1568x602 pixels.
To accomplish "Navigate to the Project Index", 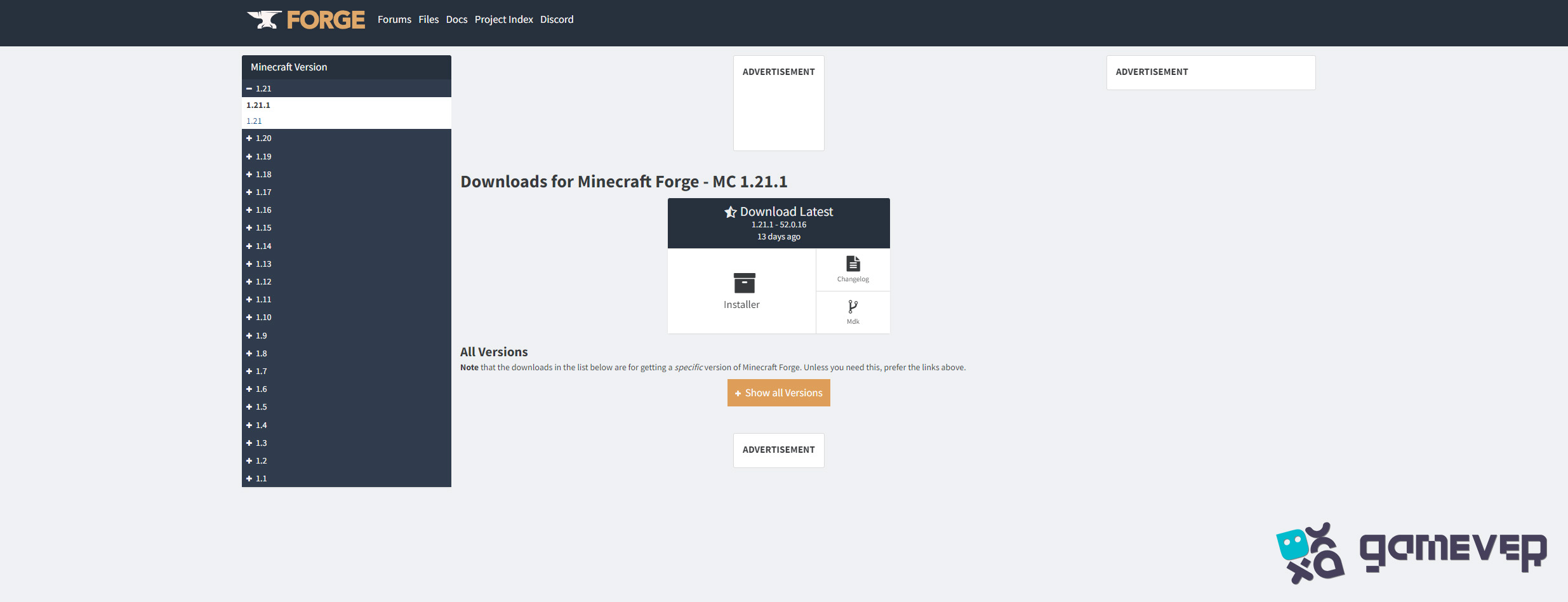I will 503,19.
